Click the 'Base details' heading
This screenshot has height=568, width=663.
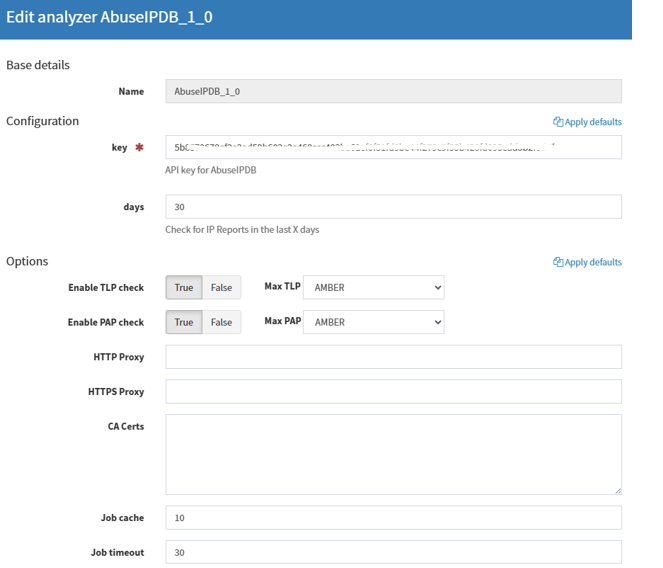tap(38, 65)
